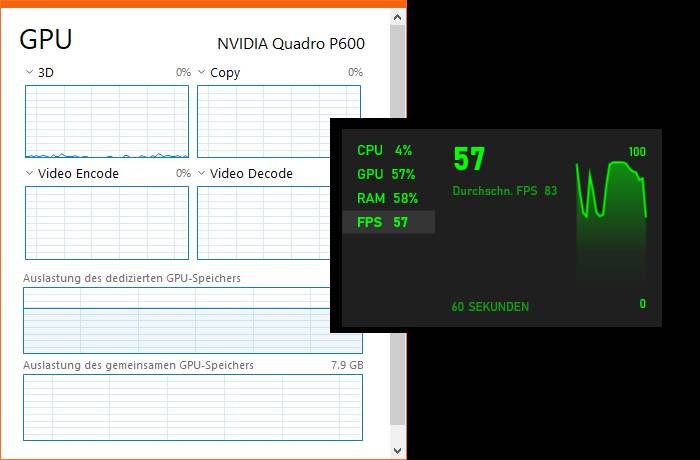Click the Video Encode graph
This screenshot has width=700, height=460.
point(107,222)
